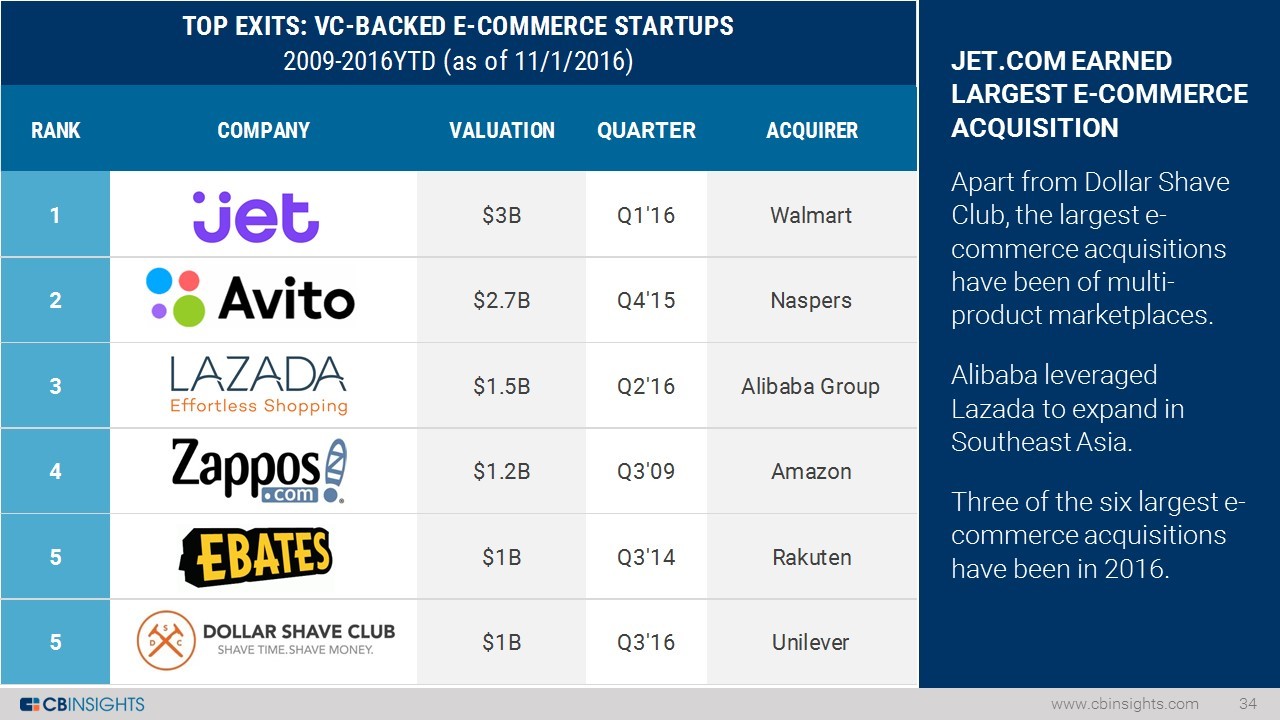This screenshot has height=720, width=1280.
Task: Click the Jet logo
Action: 256,216
